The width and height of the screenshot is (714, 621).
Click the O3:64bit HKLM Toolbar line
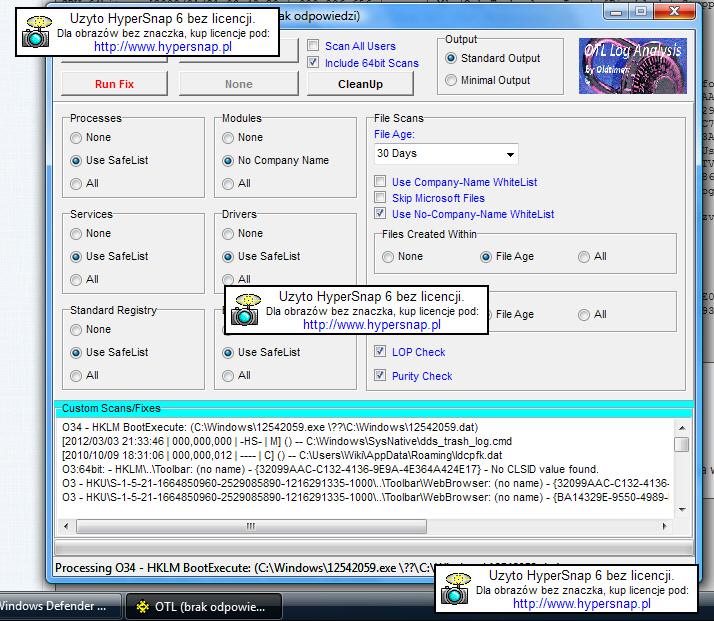(330, 469)
